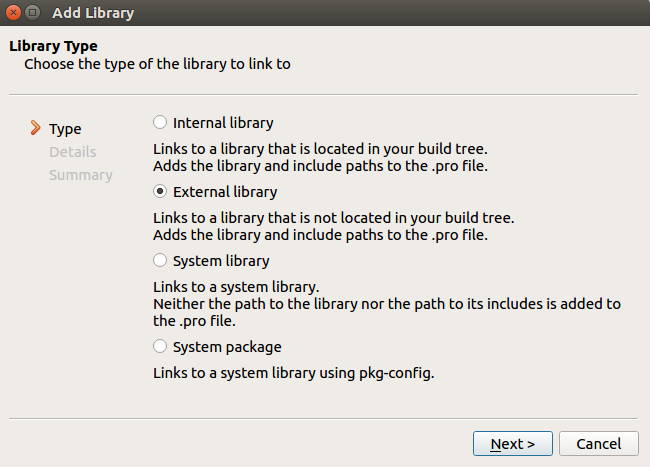Jump to the Summary wizard step
This screenshot has height=467, width=650.
coord(80,175)
